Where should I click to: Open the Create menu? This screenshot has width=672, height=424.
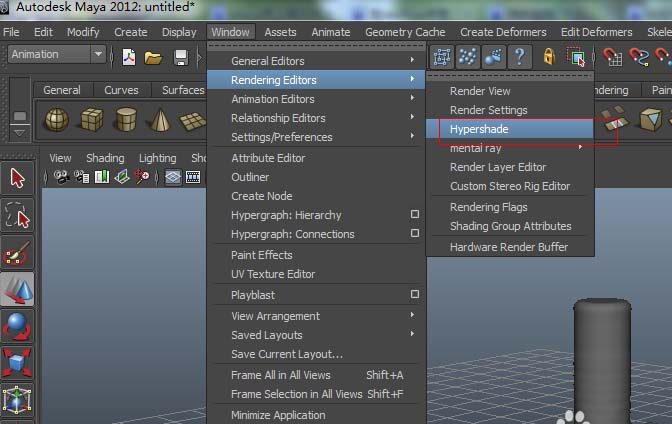(131, 32)
